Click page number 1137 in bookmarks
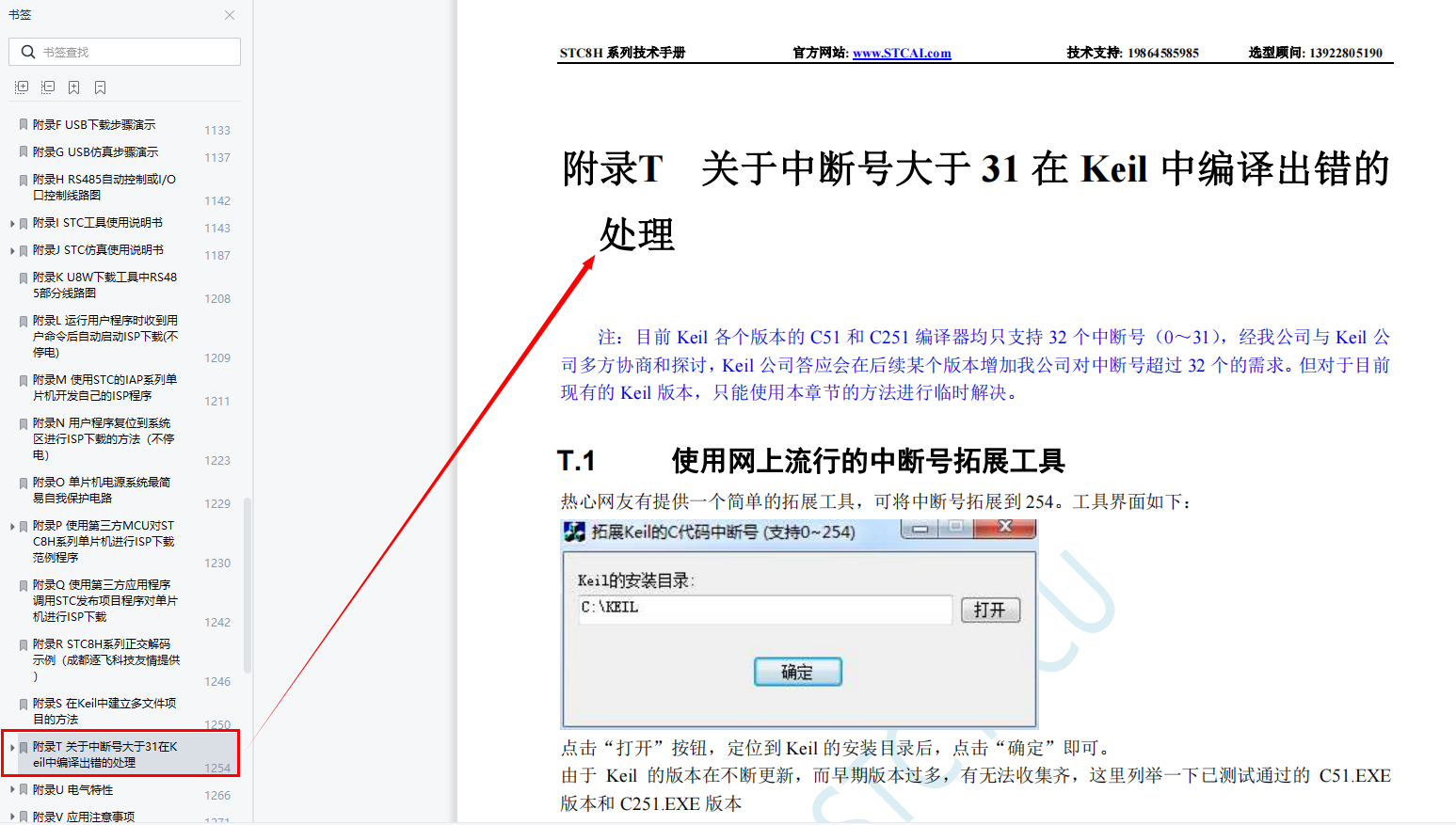1456x825 pixels. click(x=217, y=158)
